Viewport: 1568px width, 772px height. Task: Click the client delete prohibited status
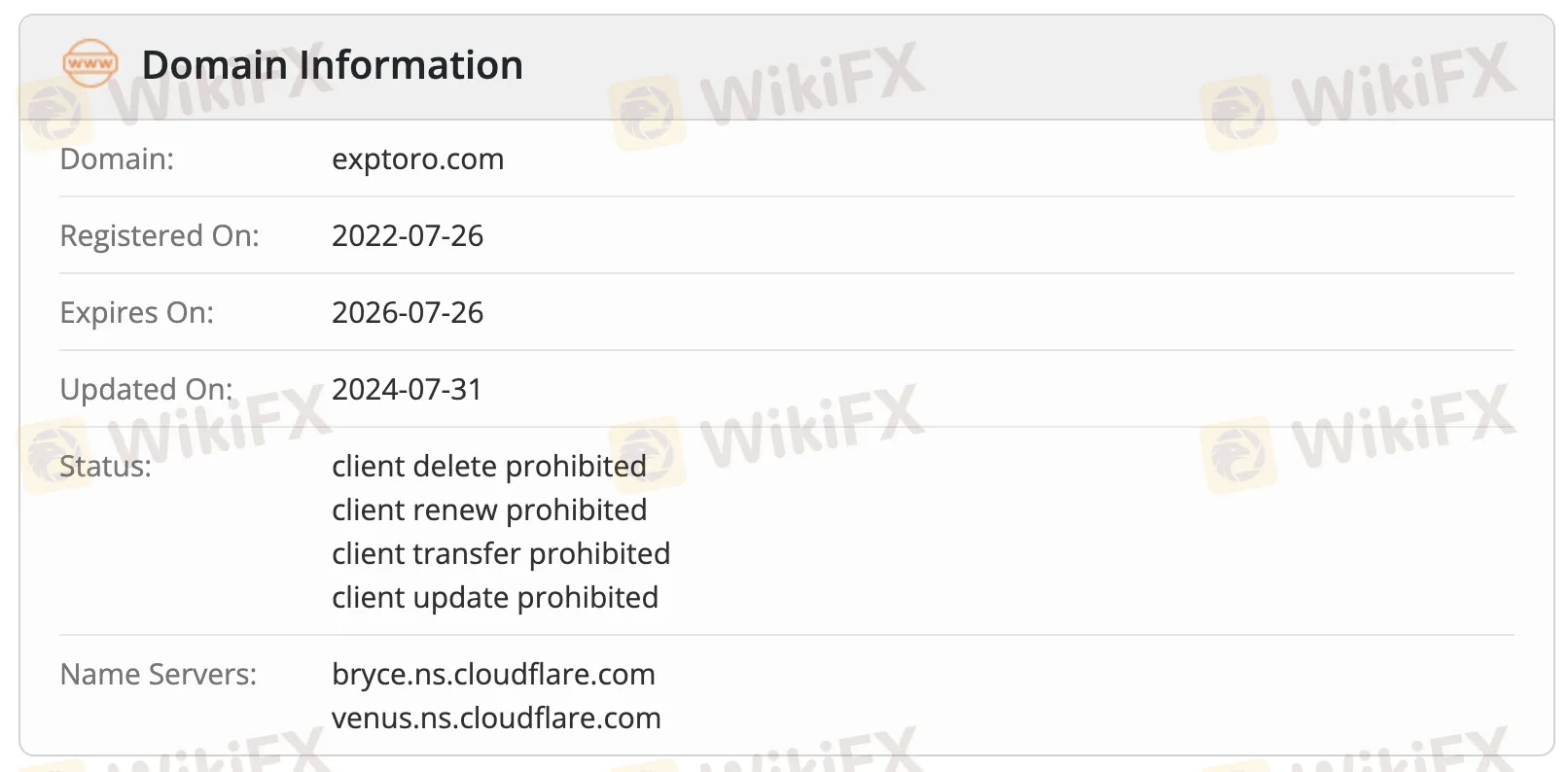[488, 466]
